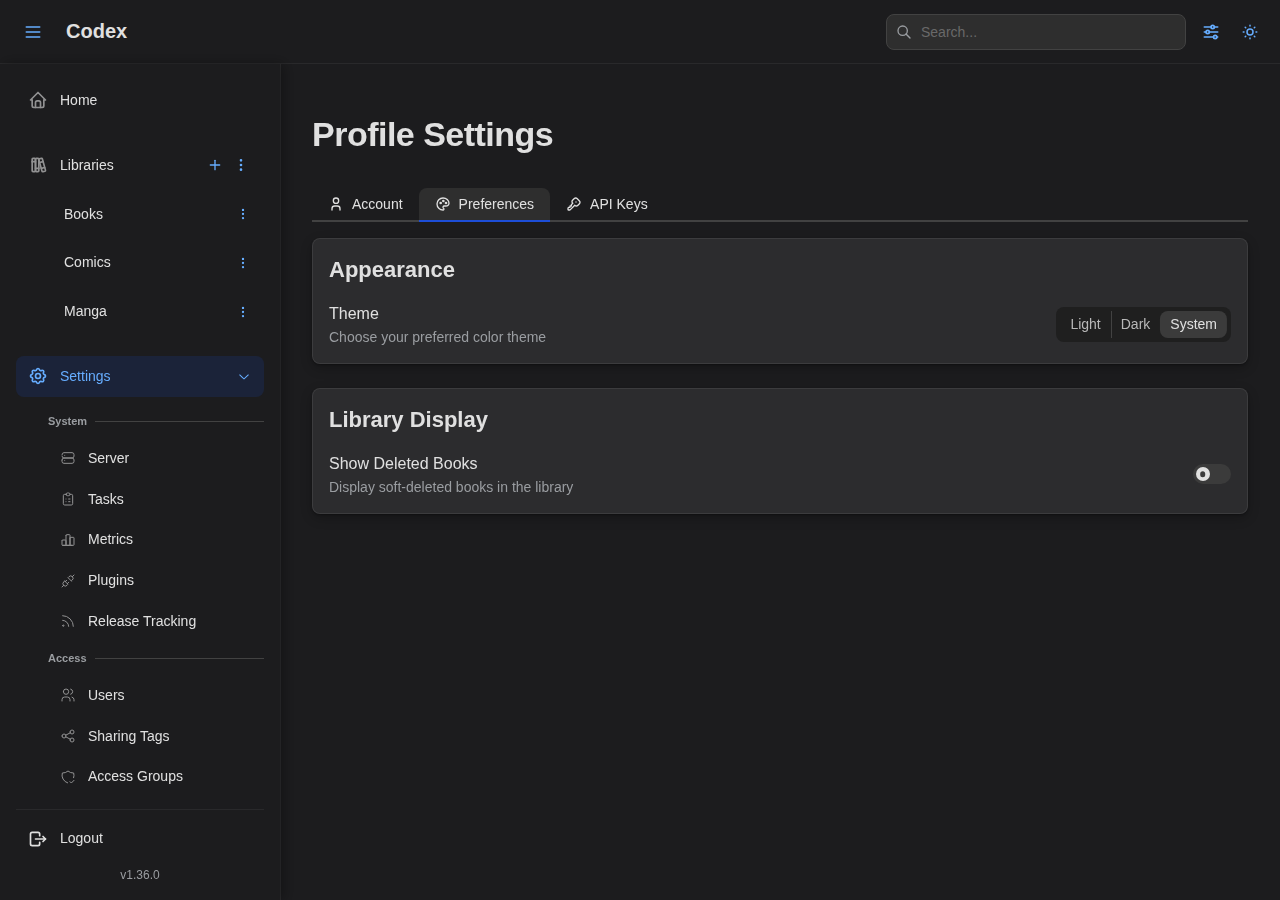Screen dimensions: 1280x900
Task: Select the System theme option
Action: (x=1193, y=324)
